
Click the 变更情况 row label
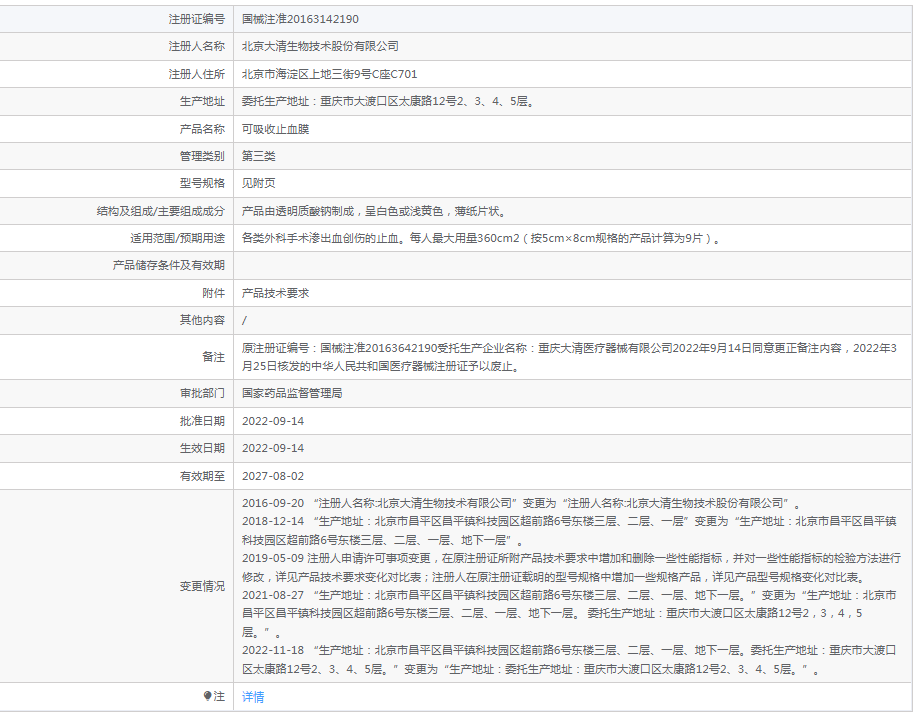[x=202, y=586]
